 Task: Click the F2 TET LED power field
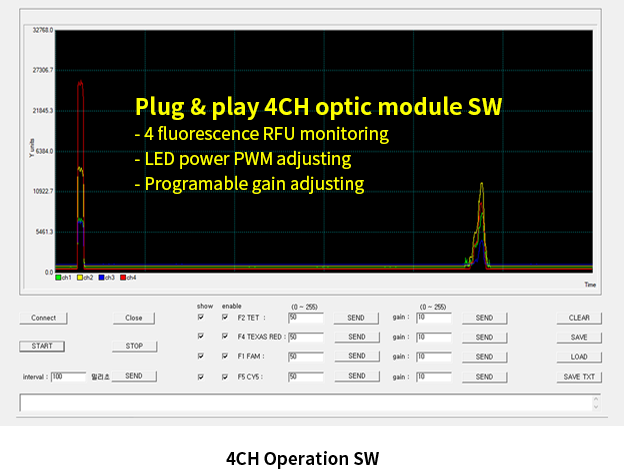[x=305, y=318]
